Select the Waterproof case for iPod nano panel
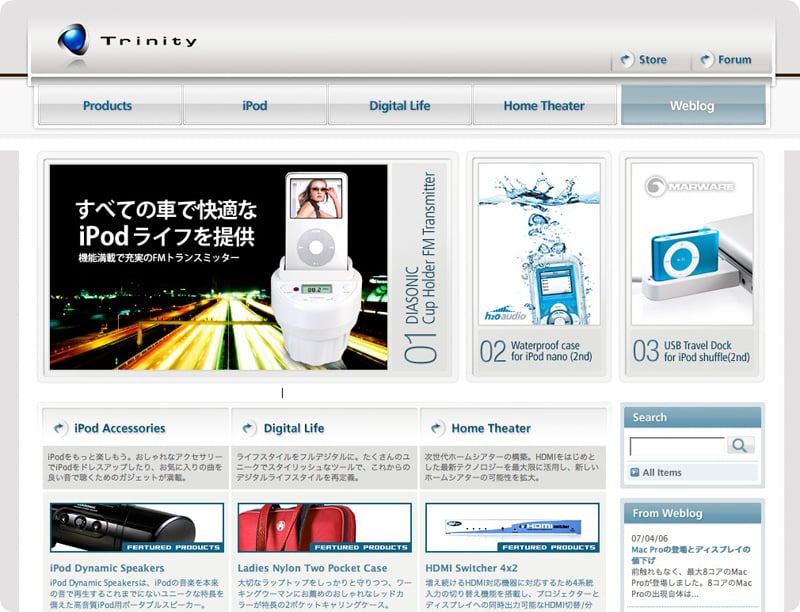The image size is (800, 612). coord(539,266)
